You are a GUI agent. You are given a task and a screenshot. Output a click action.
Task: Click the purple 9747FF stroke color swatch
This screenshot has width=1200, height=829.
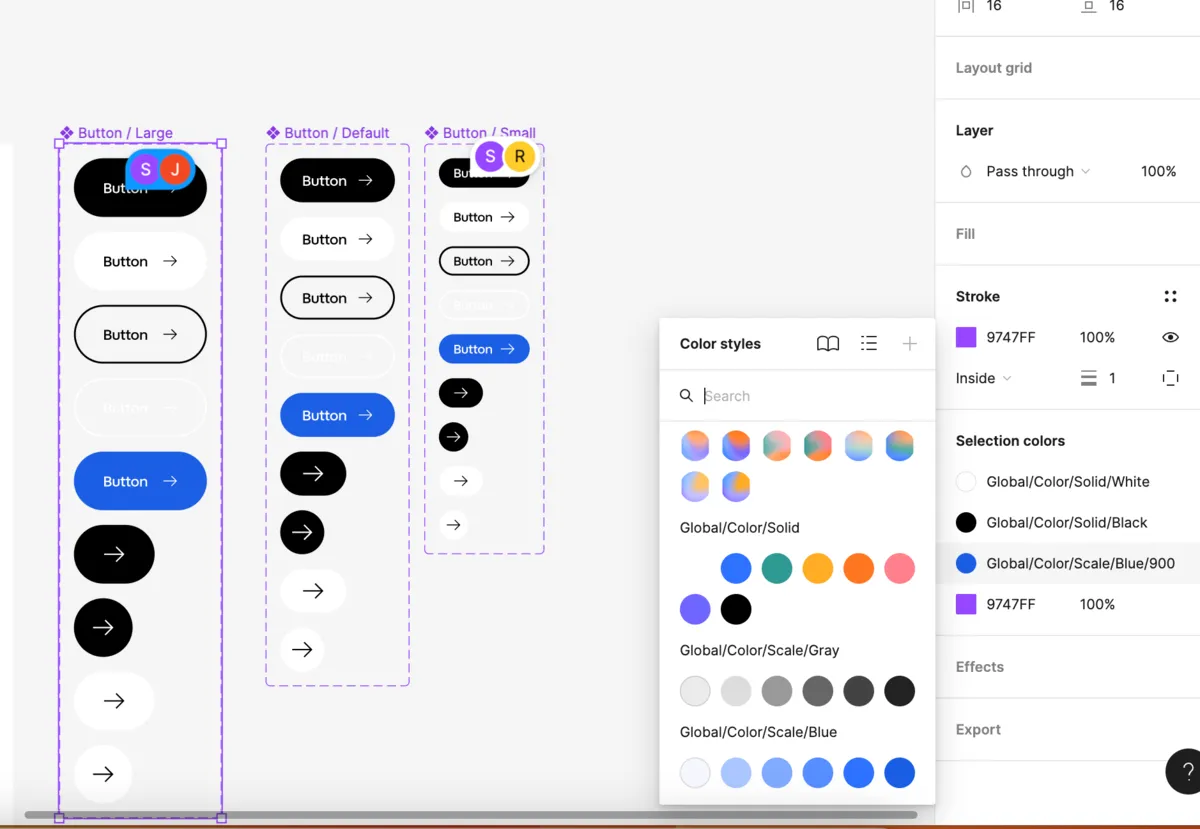(x=966, y=338)
